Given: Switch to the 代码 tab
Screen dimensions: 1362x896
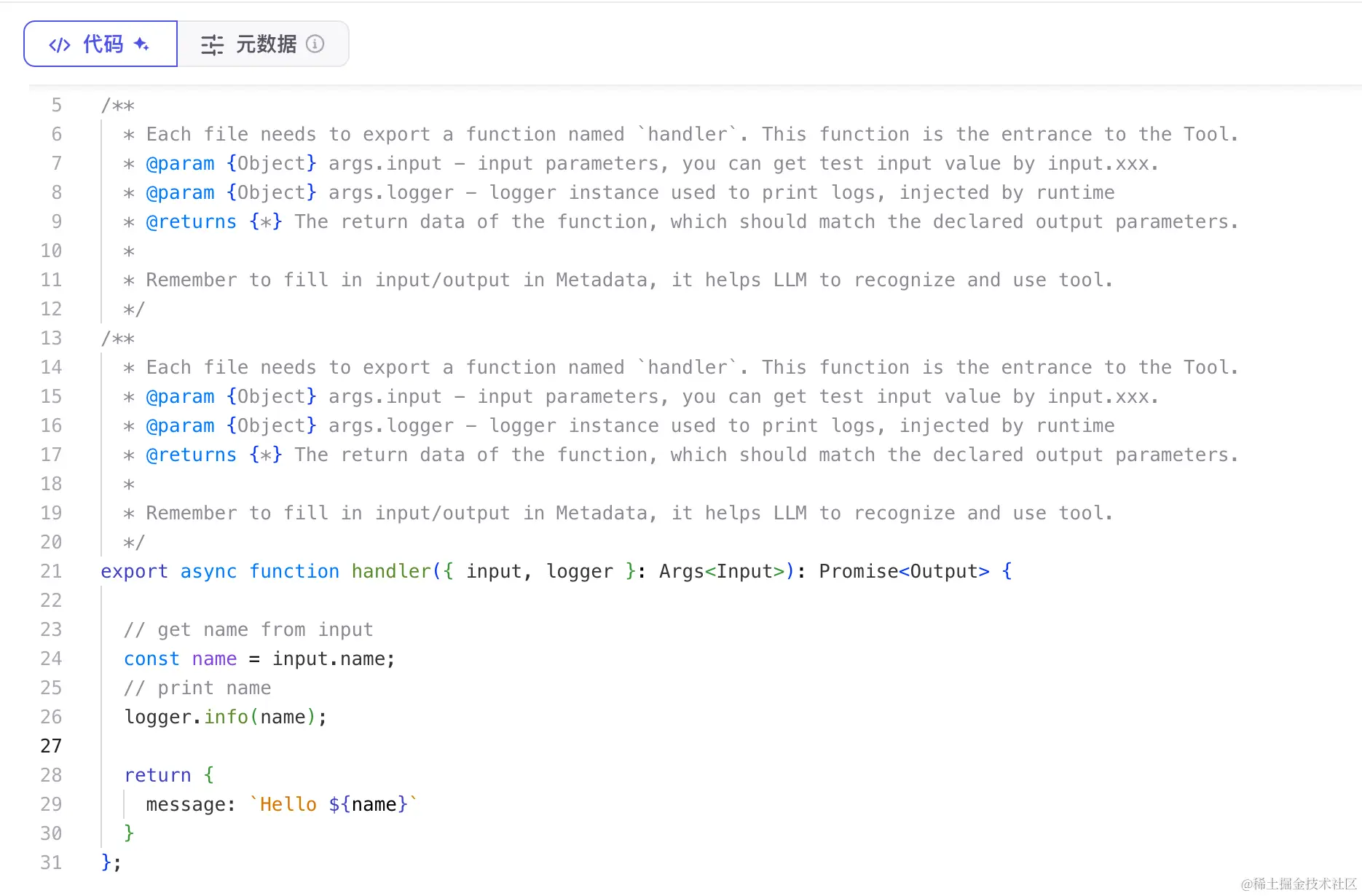Looking at the screenshot, I should coord(101,44).
